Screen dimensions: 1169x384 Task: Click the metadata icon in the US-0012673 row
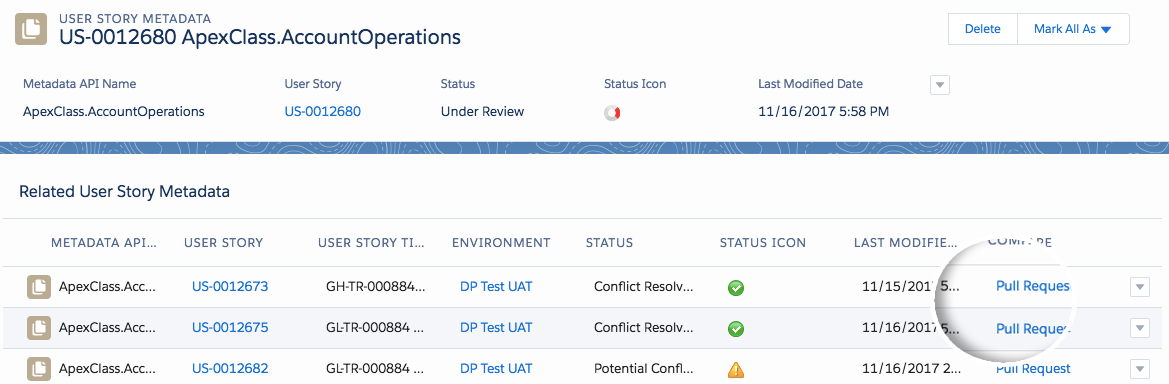click(39, 286)
